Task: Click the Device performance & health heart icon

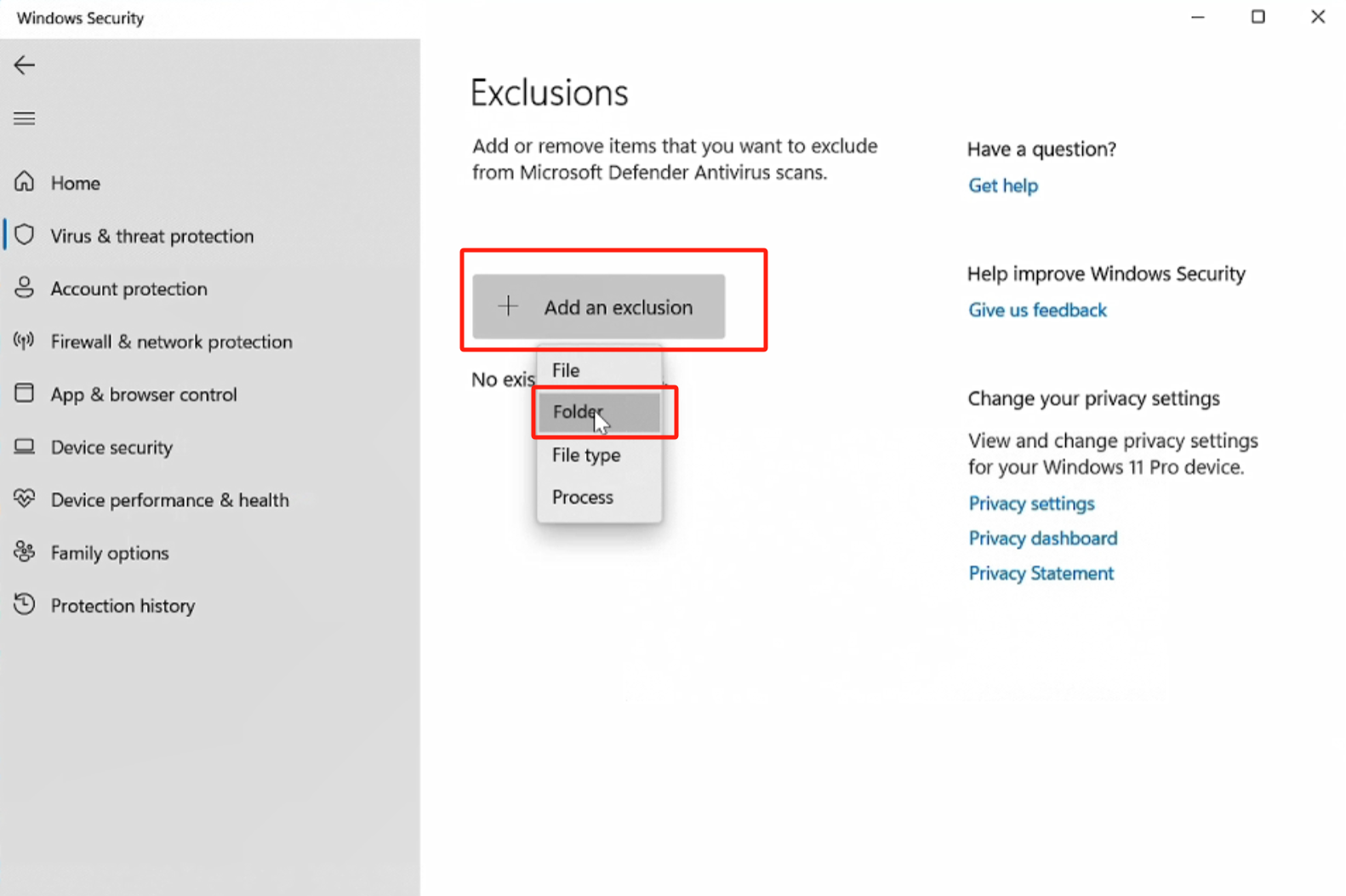Action: 25,499
